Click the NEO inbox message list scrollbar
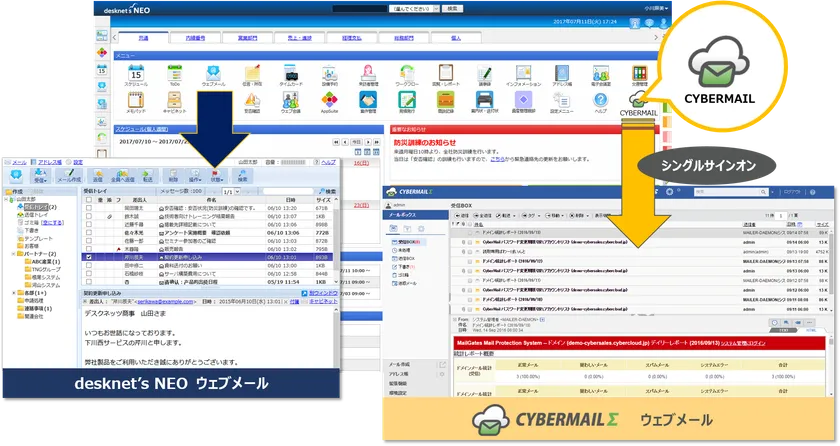840x446 pixels. [336, 240]
